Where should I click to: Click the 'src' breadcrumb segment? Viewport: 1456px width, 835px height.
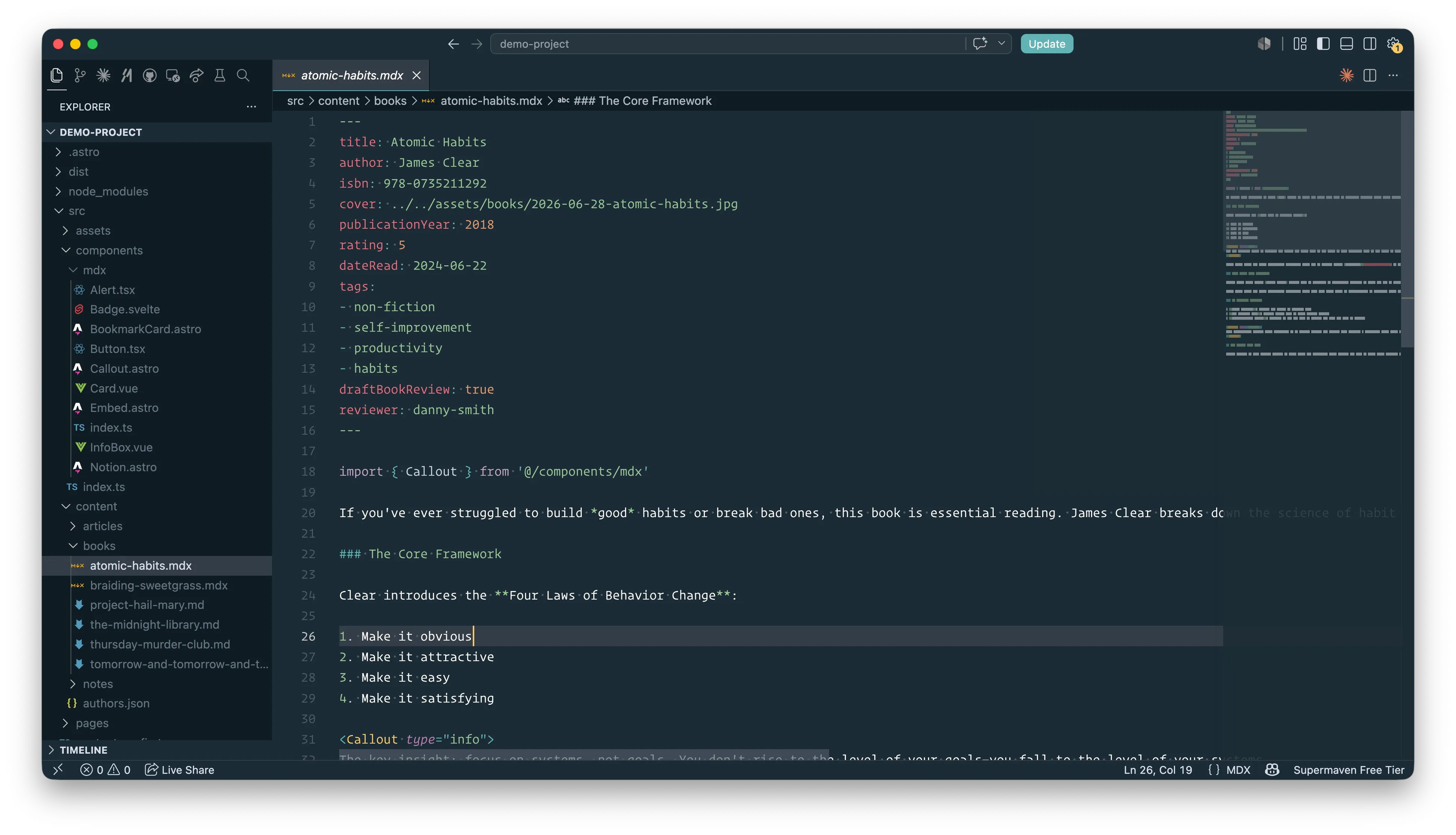[x=295, y=101]
